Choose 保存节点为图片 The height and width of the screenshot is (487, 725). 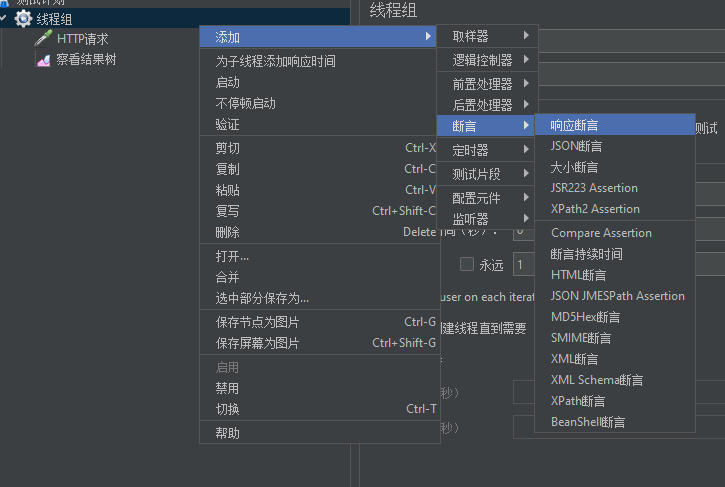(318, 322)
